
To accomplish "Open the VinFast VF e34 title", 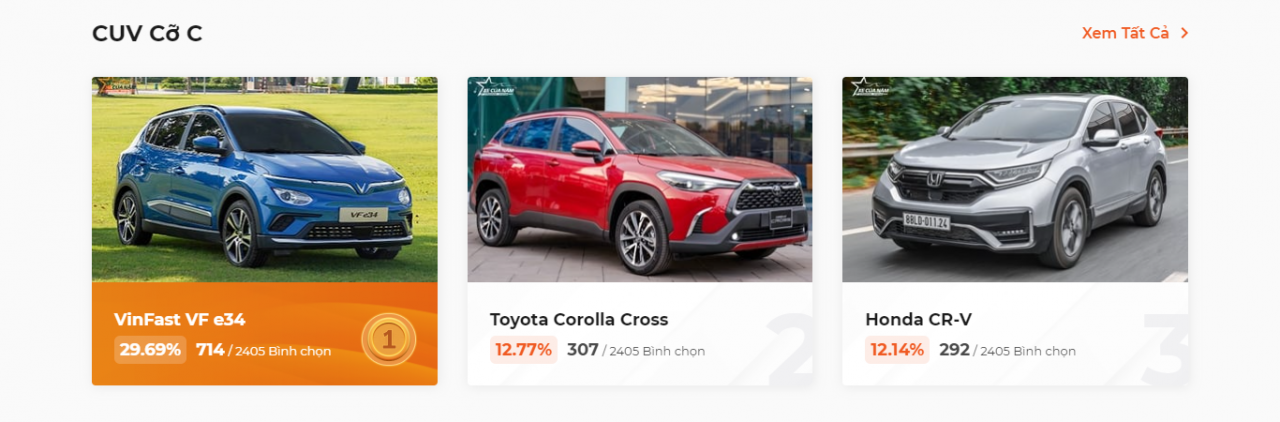I will [x=180, y=320].
